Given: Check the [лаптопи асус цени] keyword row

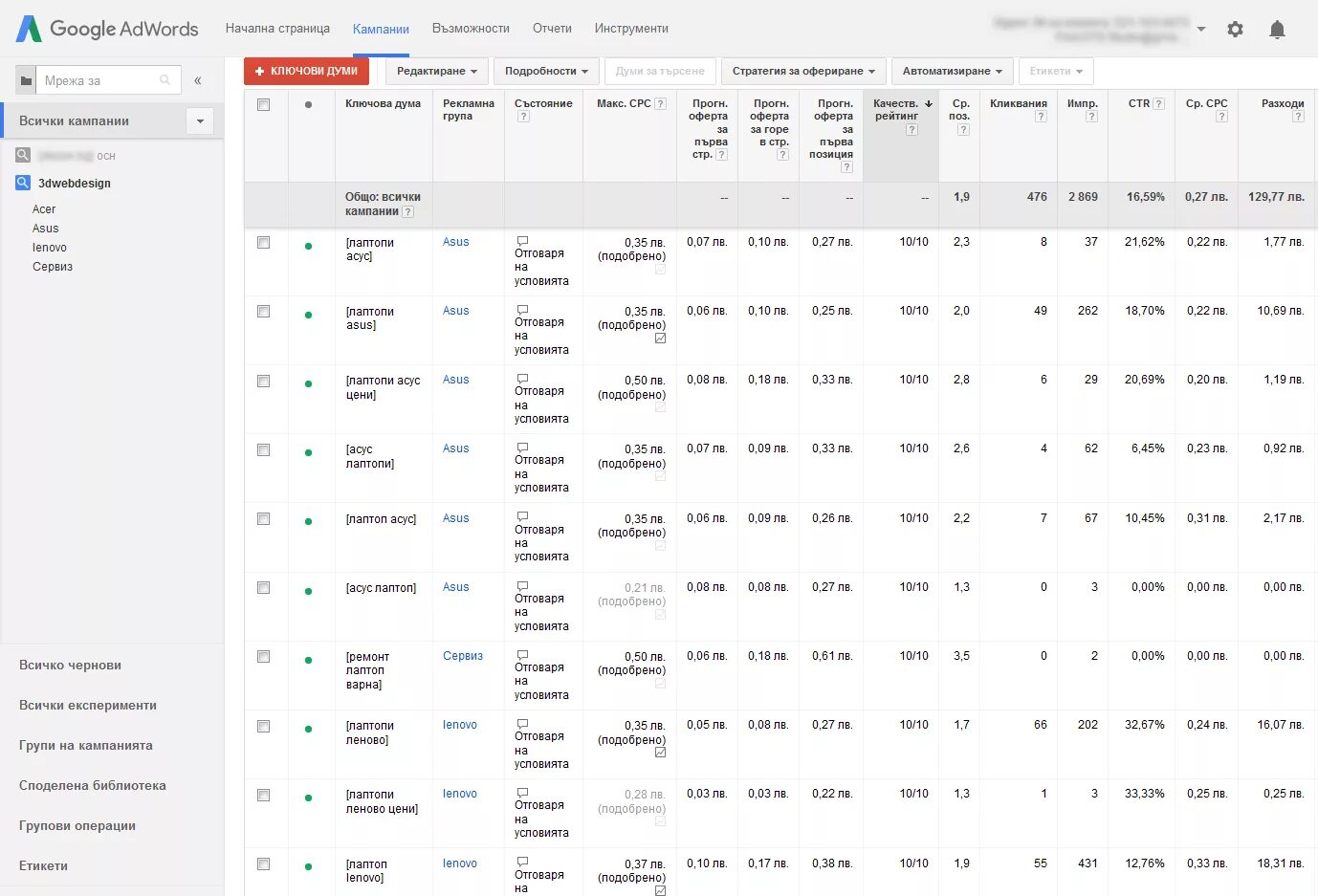Looking at the screenshot, I should click(x=263, y=381).
